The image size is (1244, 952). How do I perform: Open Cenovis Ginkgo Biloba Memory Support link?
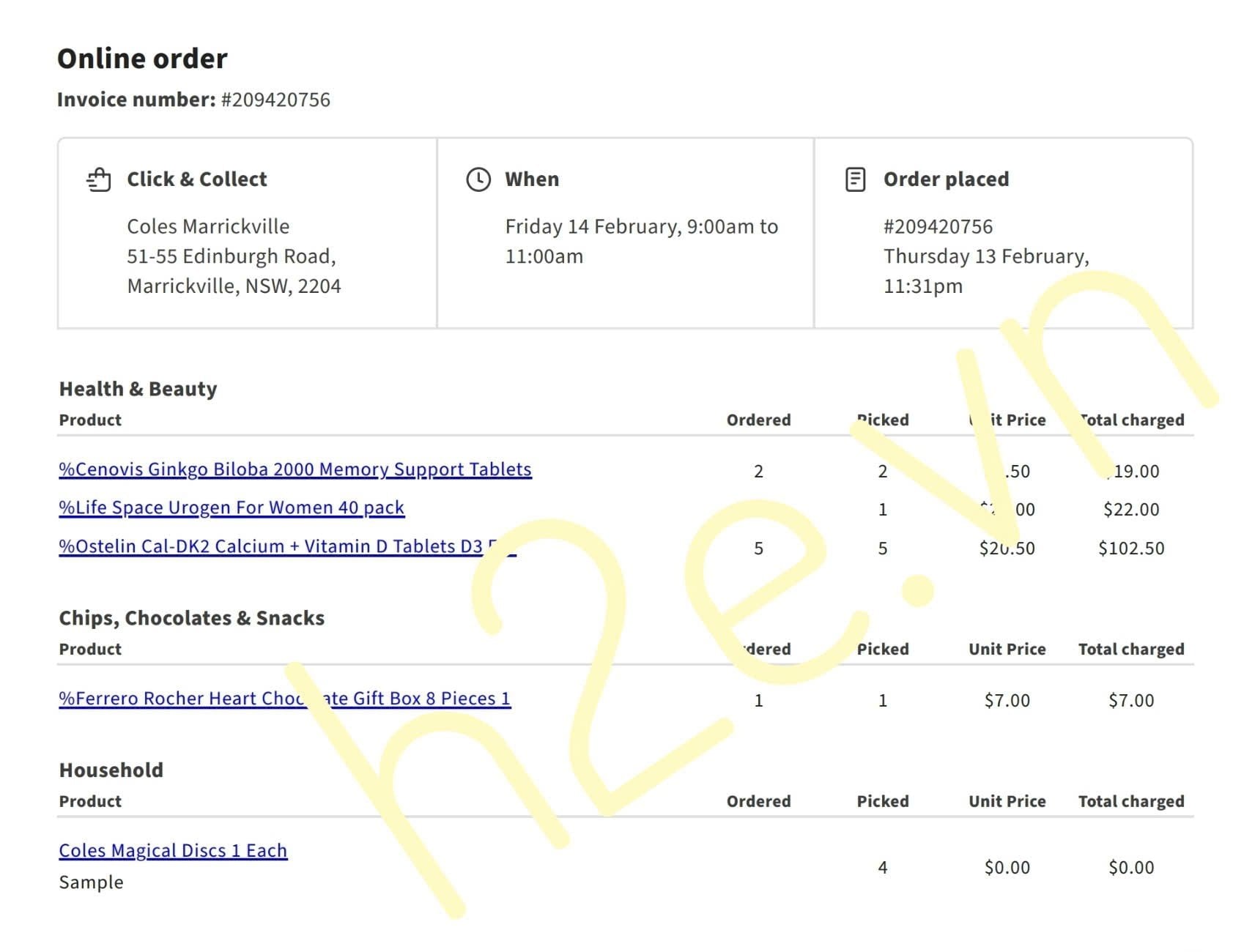295,469
